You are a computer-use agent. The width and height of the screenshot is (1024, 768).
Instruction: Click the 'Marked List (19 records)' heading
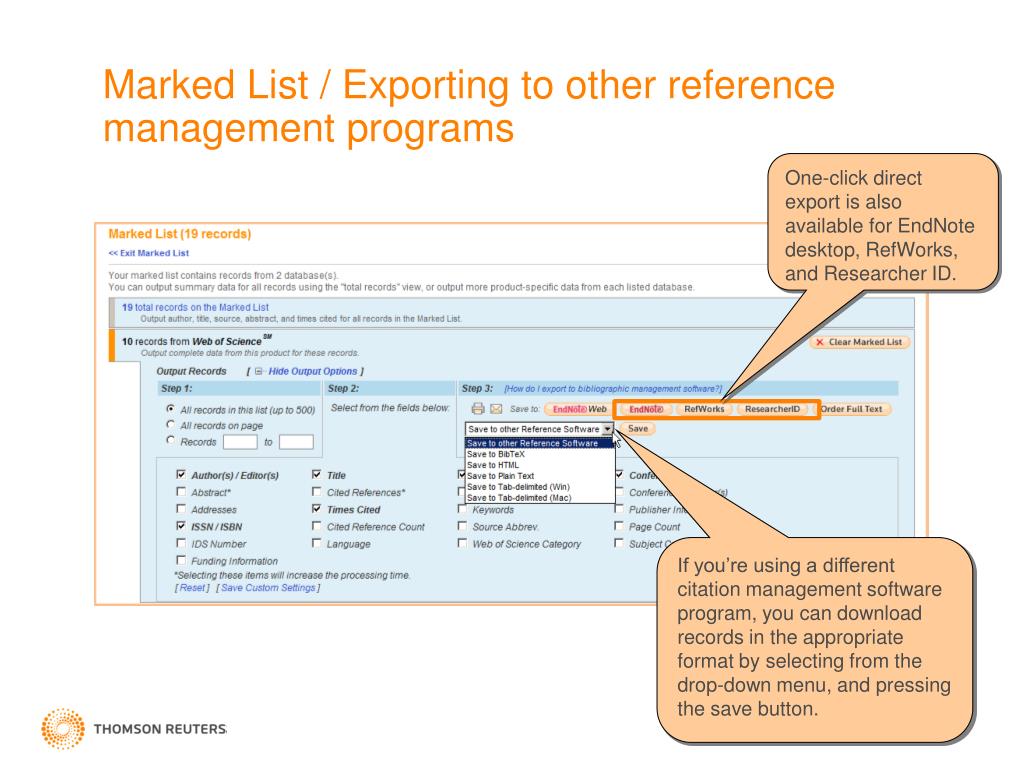click(180, 234)
